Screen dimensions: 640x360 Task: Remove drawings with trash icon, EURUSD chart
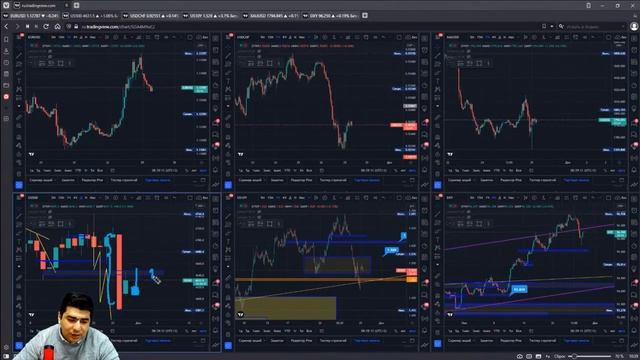(x=19, y=174)
